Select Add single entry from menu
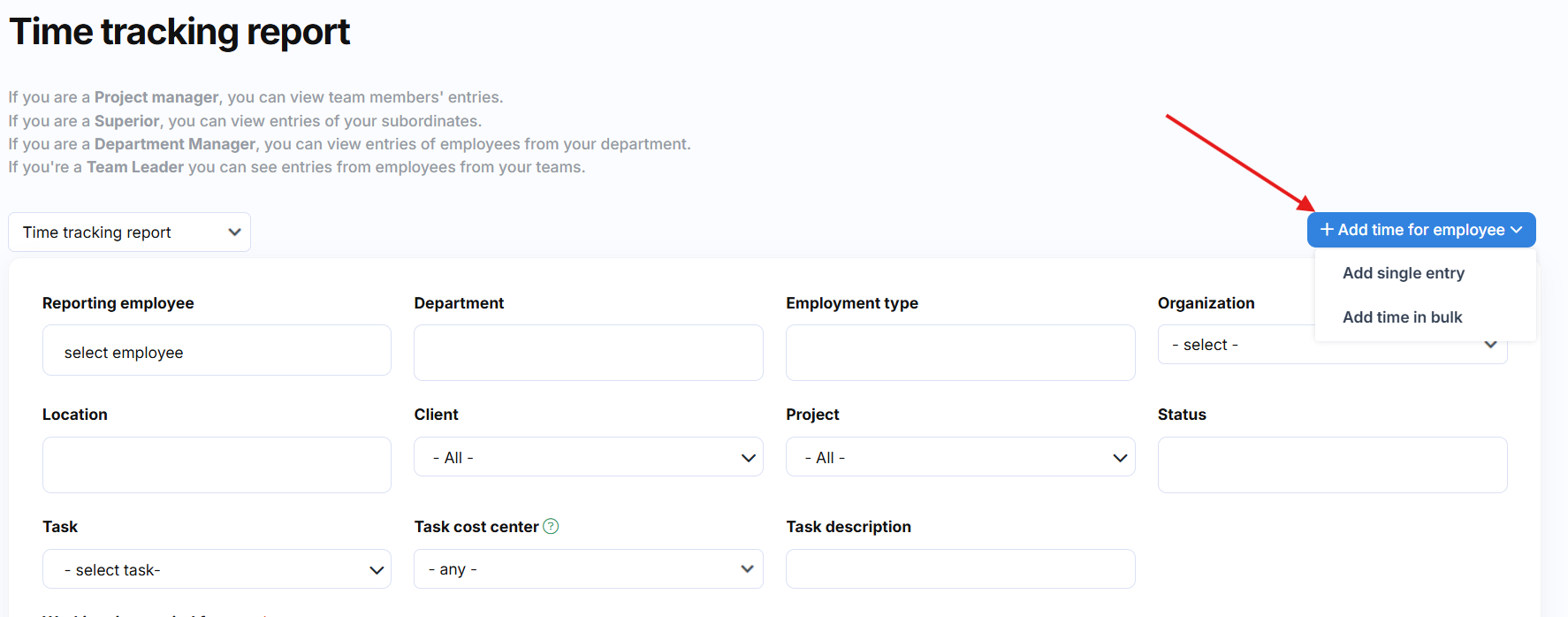This screenshot has width=1568, height=617. (1403, 273)
